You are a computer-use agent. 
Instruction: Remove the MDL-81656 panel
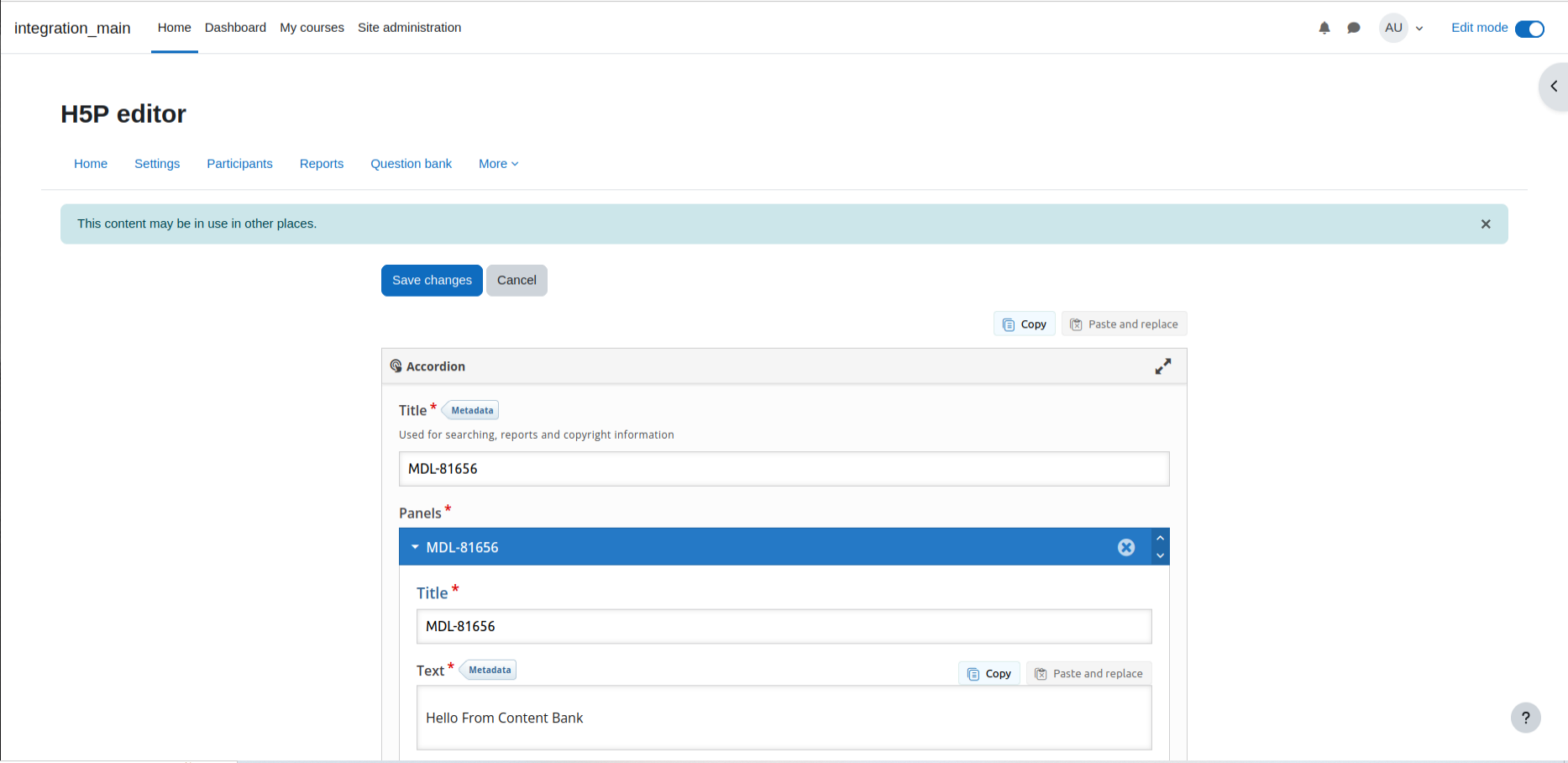click(1126, 547)
